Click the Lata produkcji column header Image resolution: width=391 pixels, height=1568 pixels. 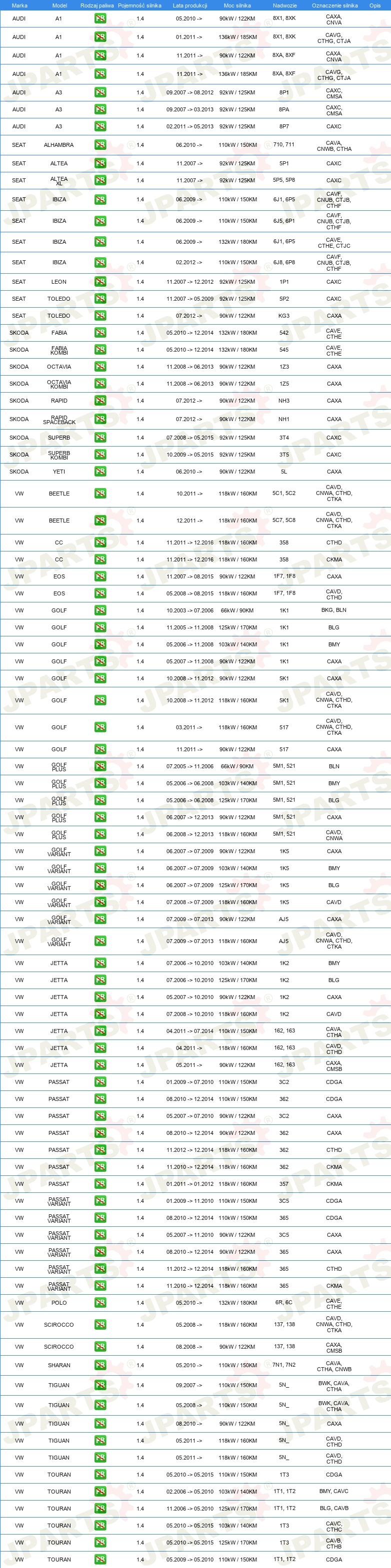[190, 5]
